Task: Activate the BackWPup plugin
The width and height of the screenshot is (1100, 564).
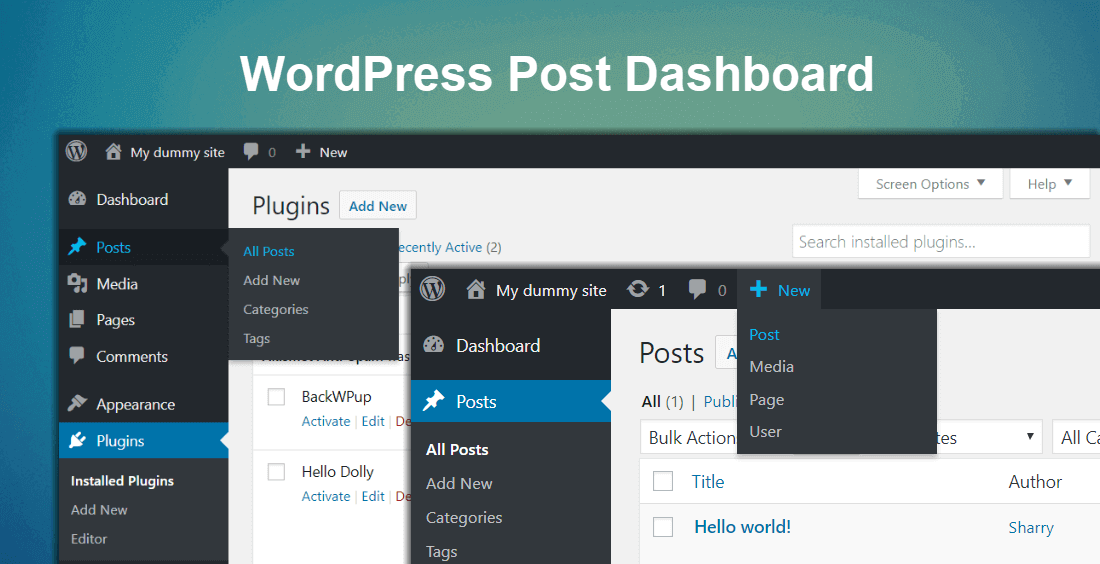Action: point(326,421)
